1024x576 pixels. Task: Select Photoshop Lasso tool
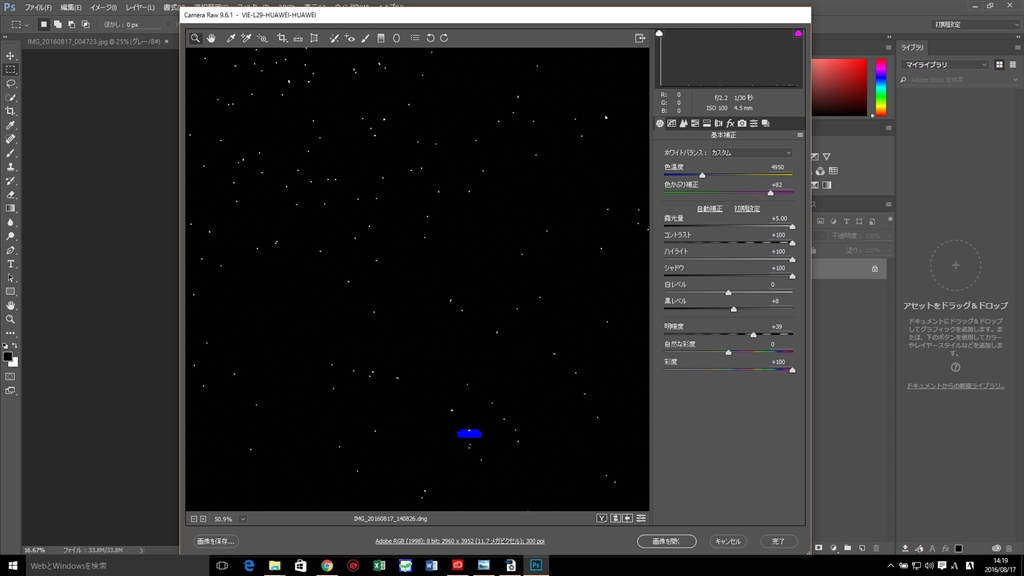coord(10,84)
